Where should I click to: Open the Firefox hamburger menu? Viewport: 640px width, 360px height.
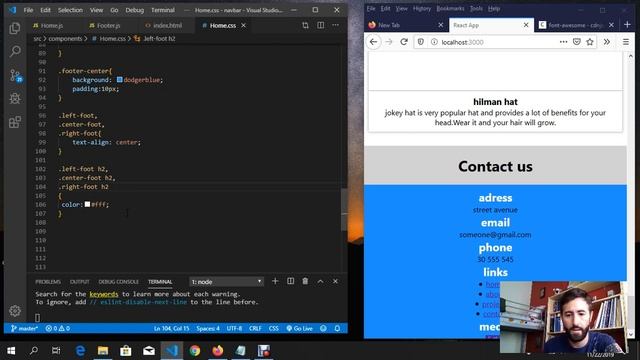(626, 42)
